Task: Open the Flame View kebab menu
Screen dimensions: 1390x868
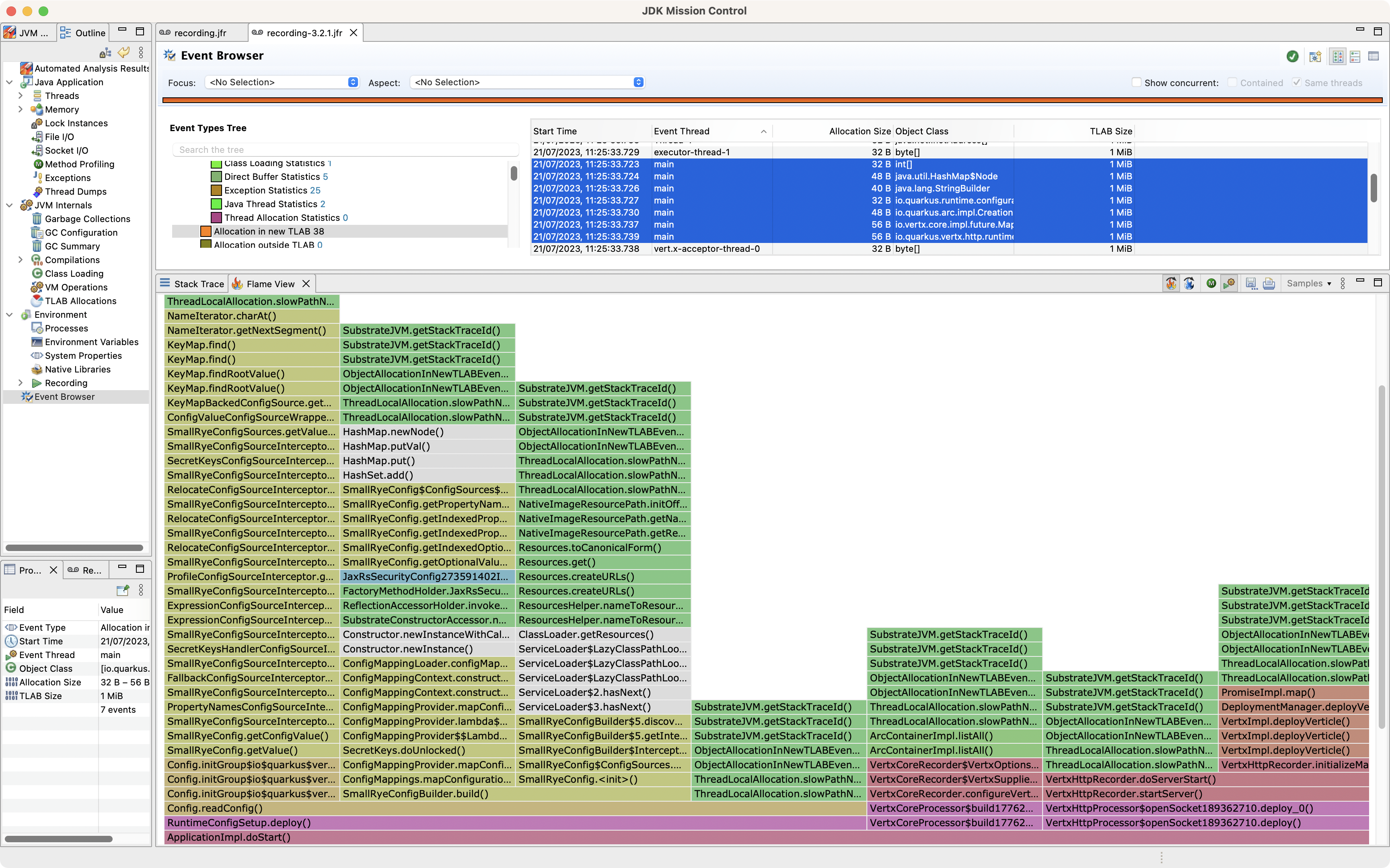Action: coord(1343,283)
